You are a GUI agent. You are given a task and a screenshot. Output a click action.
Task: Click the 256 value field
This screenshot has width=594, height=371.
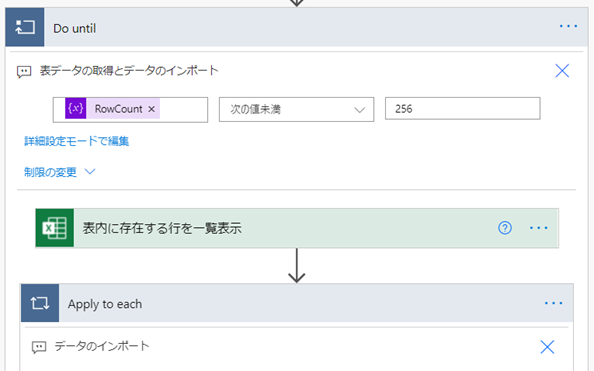tap(463, 109)
